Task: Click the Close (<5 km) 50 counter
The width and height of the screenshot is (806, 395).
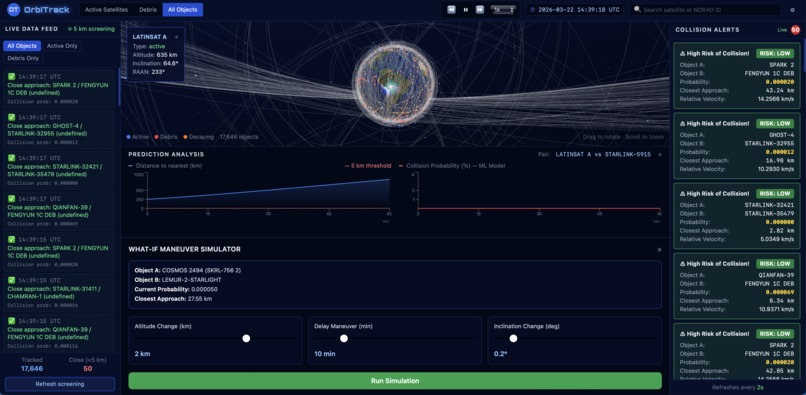Action: [x=87, y=365]
